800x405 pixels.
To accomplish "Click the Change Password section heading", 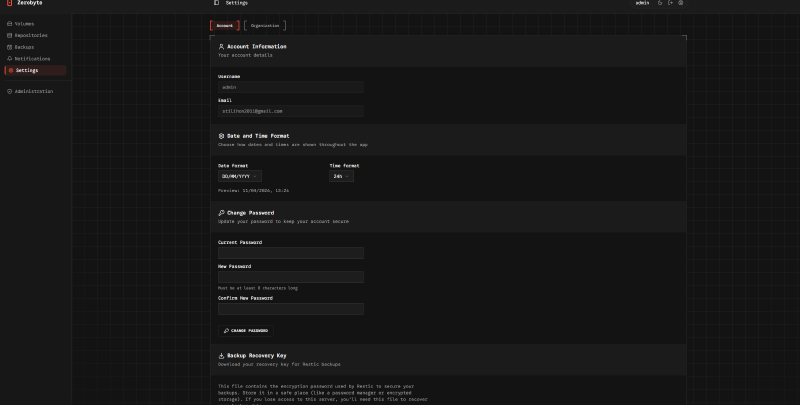I will pos(251,213).
